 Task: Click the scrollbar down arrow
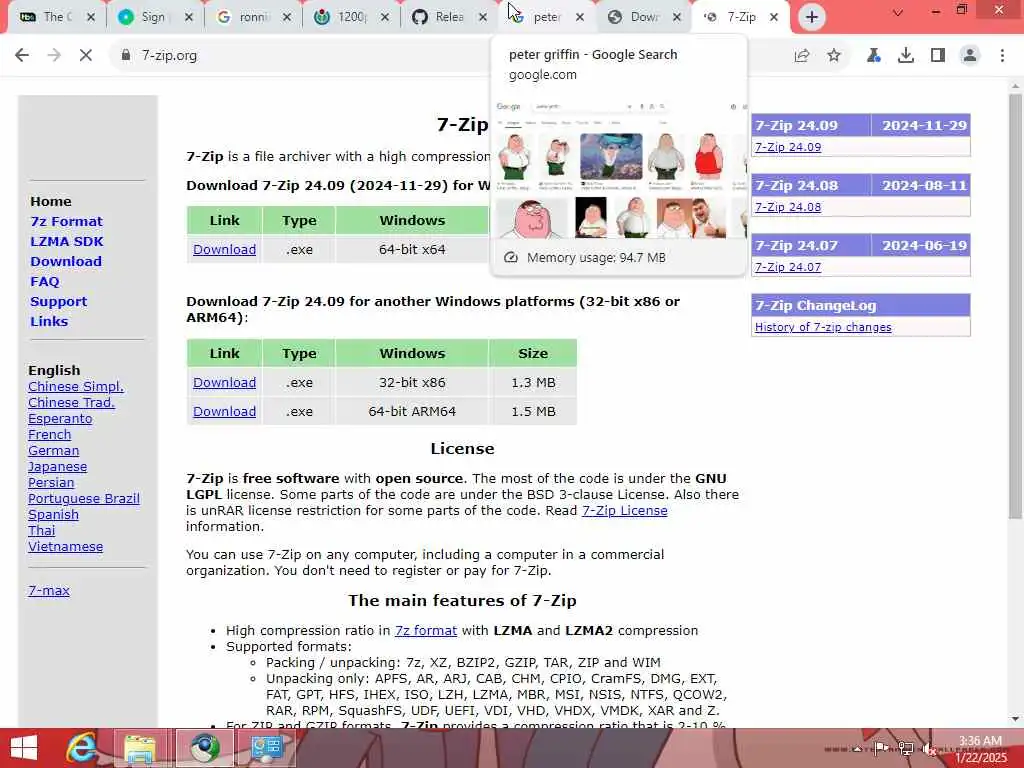(x=1015, y=719)
